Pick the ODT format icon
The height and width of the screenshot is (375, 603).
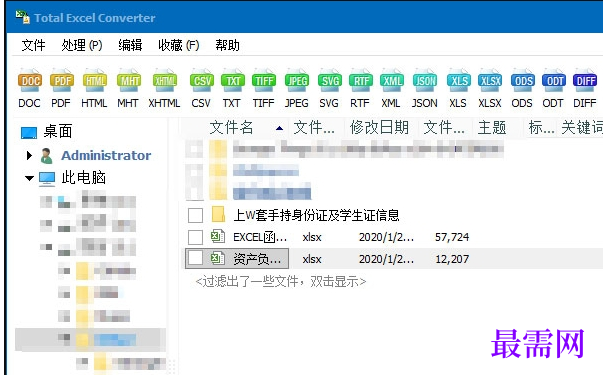[x=554, y=81]
